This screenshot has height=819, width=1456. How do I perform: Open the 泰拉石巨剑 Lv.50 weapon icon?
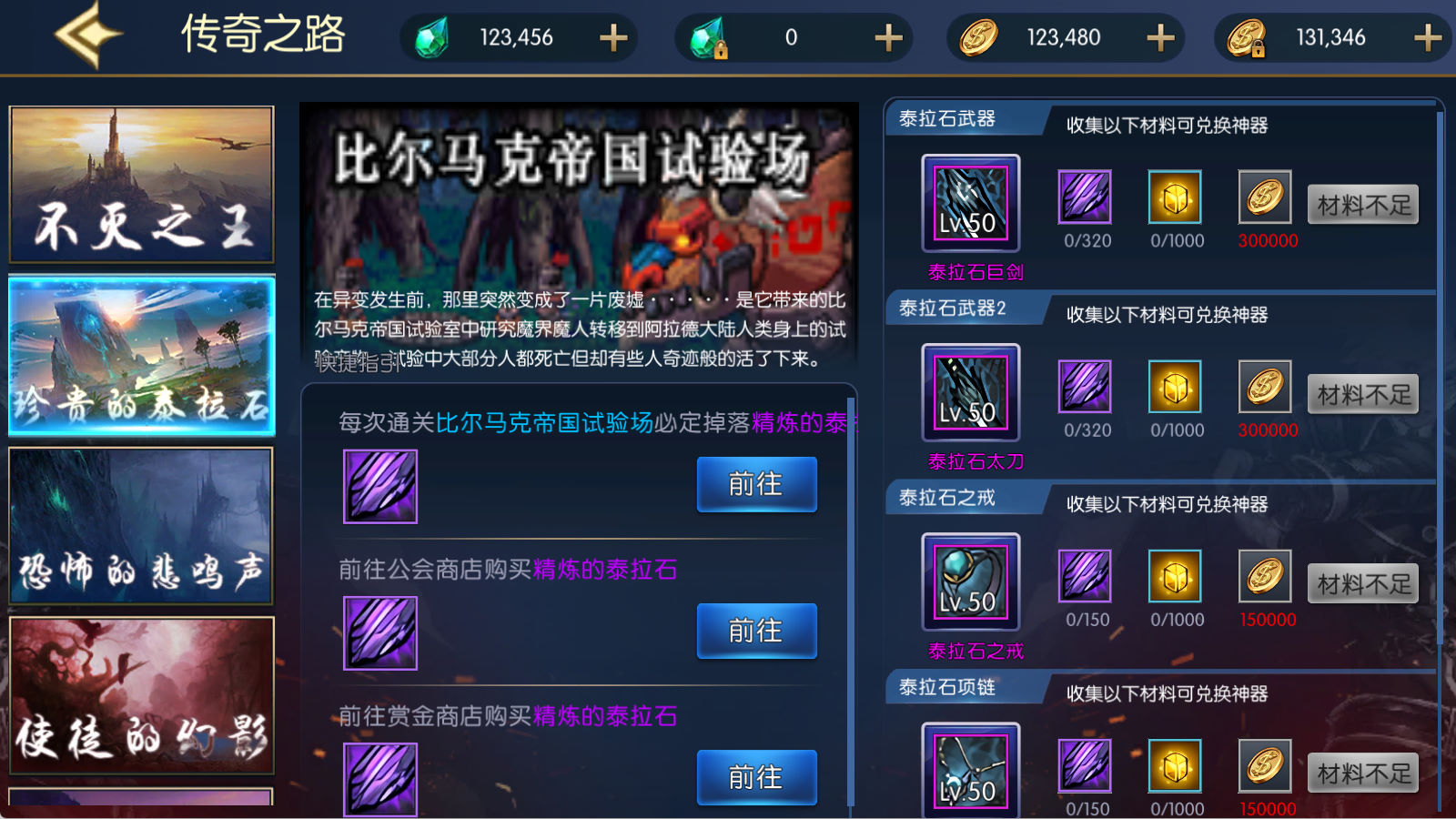[971, 203]
